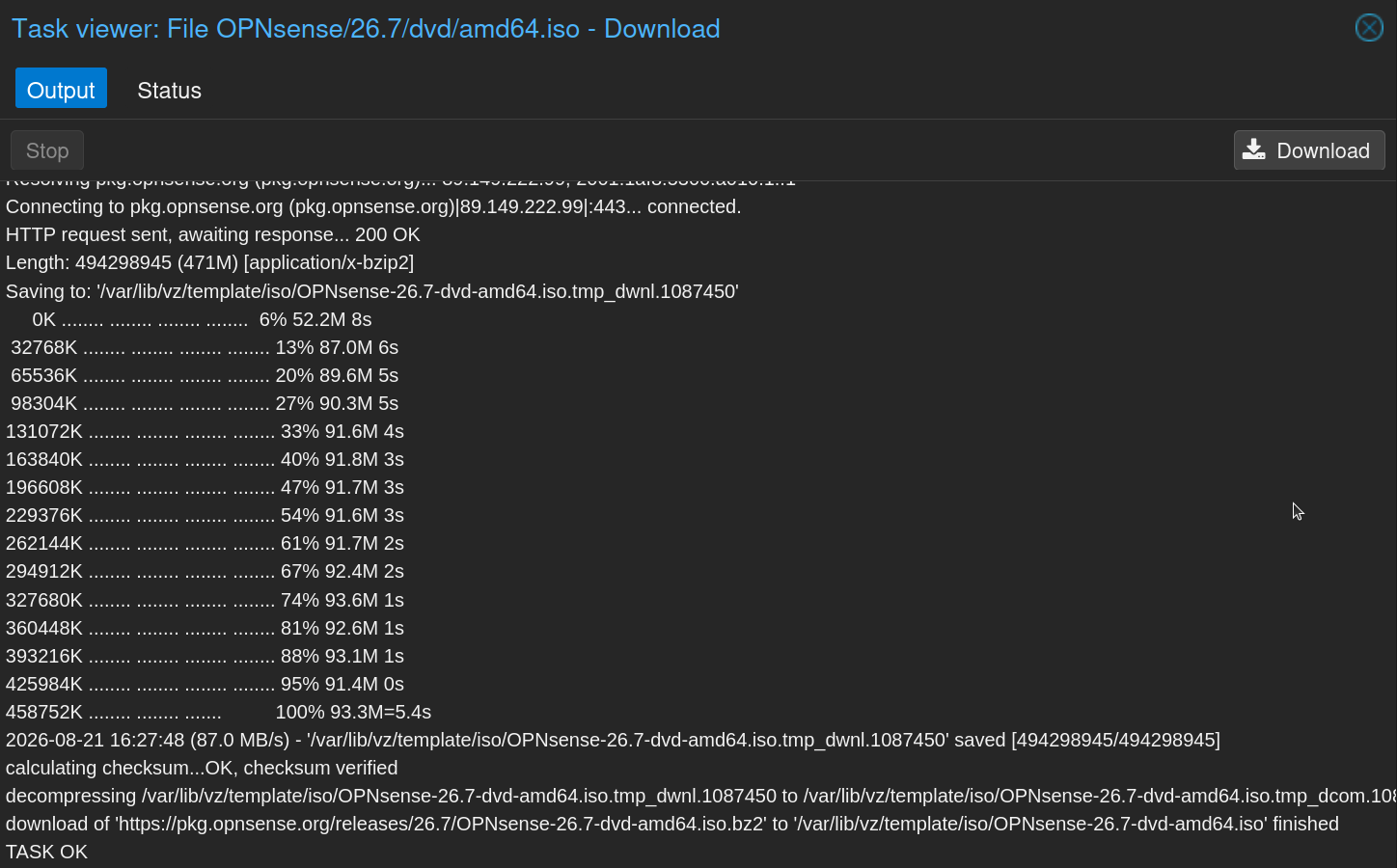Click the '458752K' 100% progress line
Image resolution: width=1397 pixels, height=868 pixels.
(218, 712)
